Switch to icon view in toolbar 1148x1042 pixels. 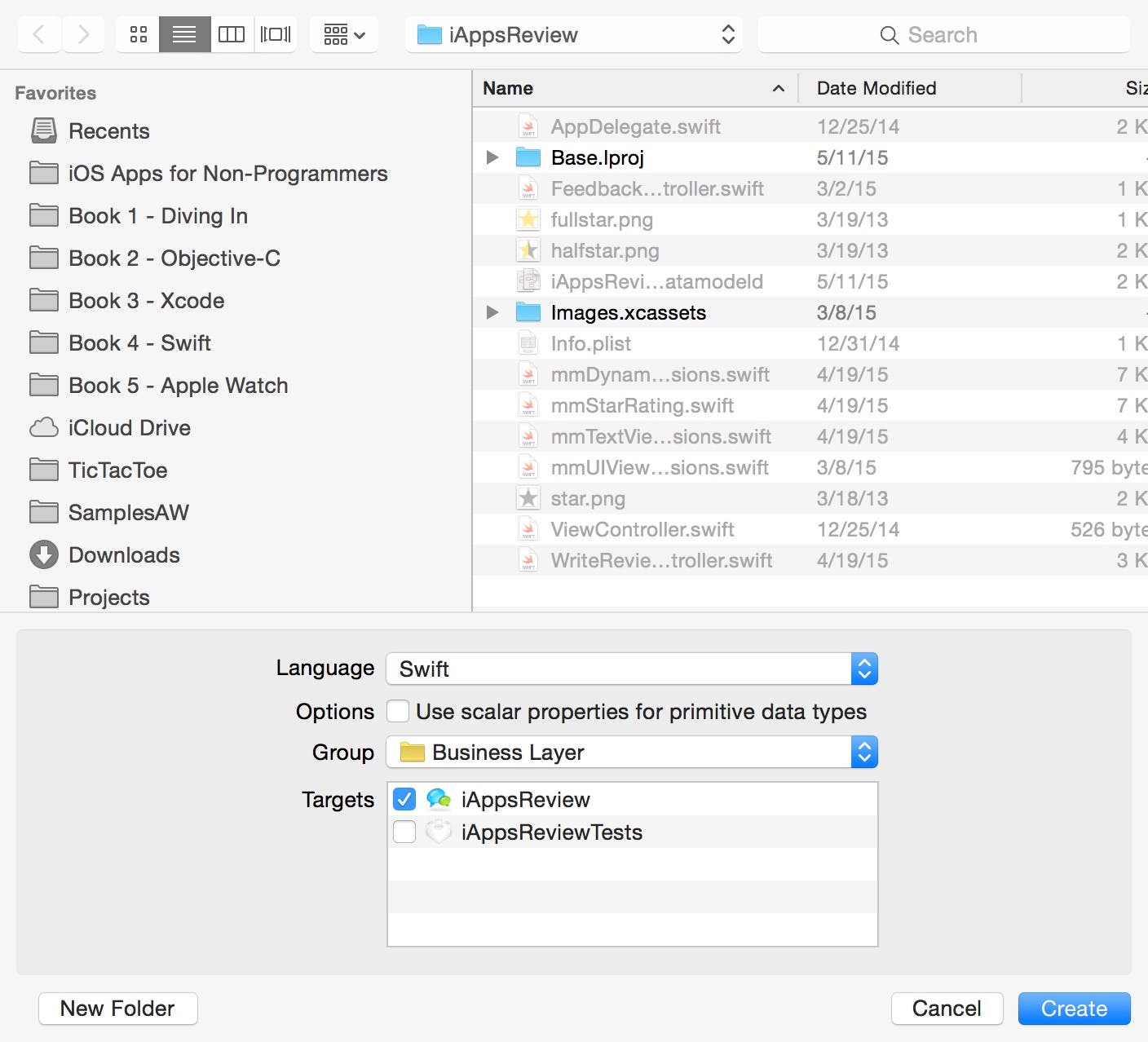click(139, 34)
